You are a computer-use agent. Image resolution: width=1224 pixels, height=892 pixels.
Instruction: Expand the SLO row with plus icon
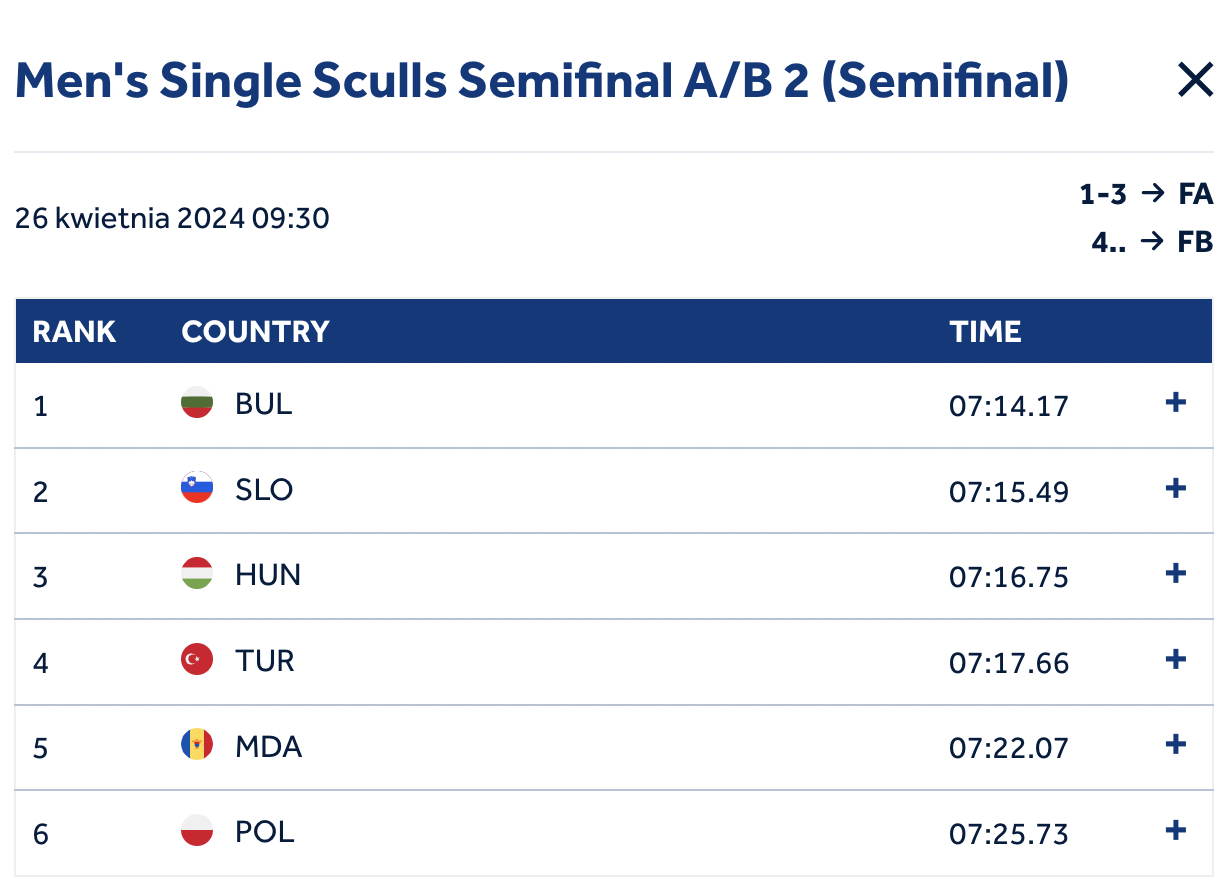coord(1176,489)
